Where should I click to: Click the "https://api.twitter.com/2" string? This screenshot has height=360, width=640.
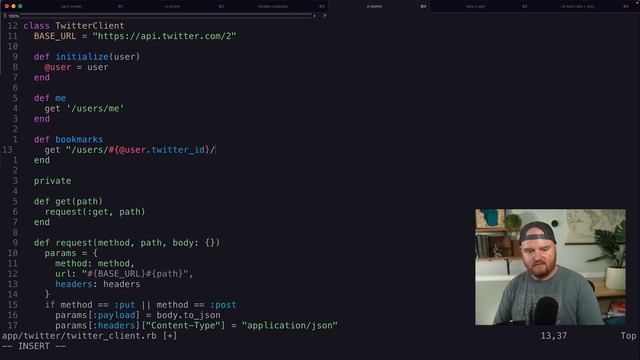pos(164,36)
